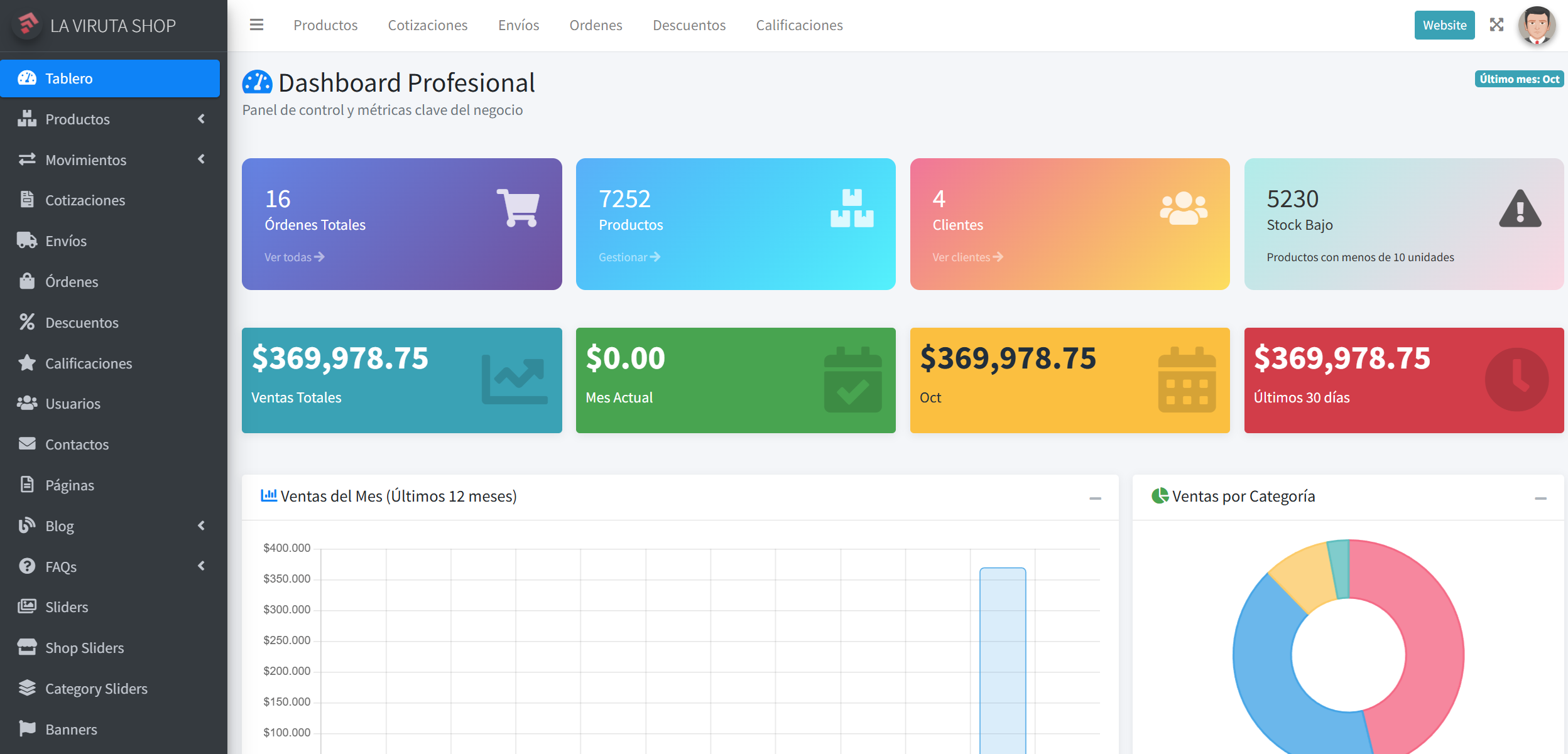
Task: Click the Descuentos percent icon
Action: click(x=26, y=322)
